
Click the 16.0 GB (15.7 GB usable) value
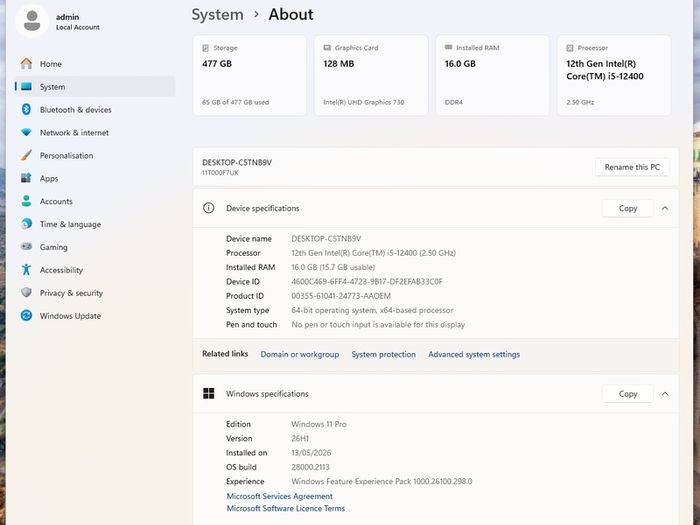pos(333,267)
